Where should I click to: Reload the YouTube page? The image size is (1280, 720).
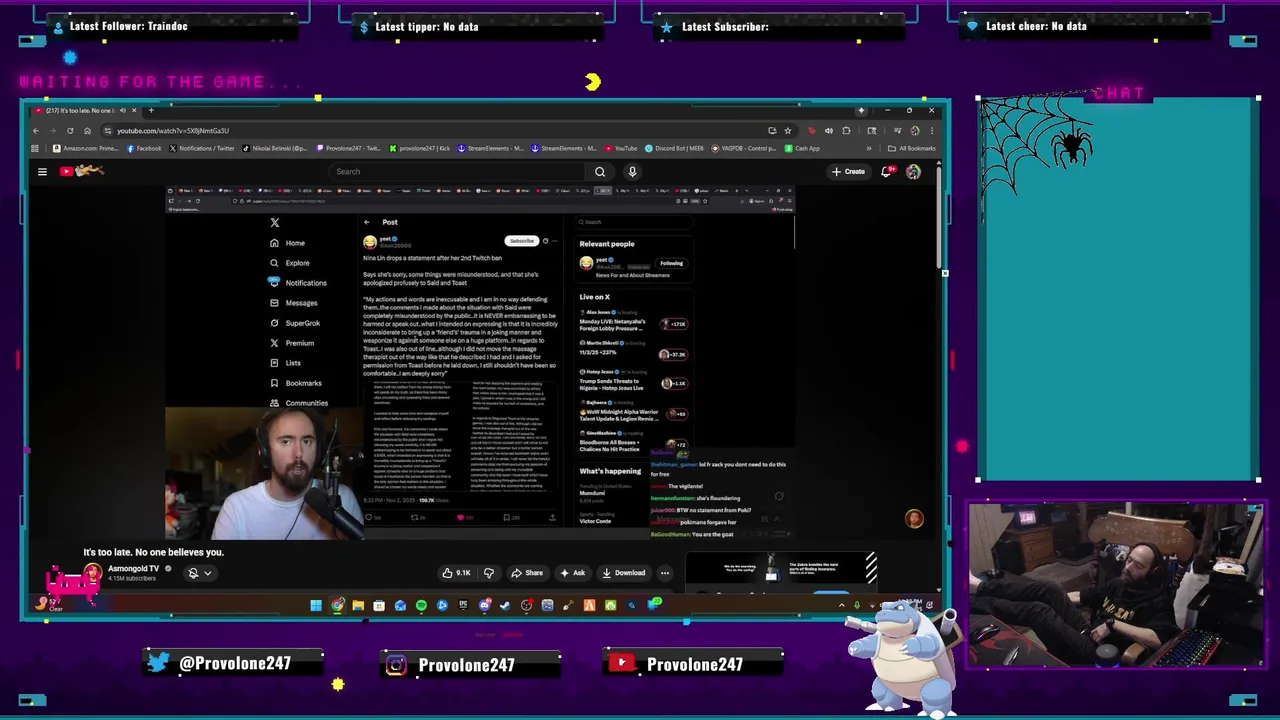pyautogui.click(x=70, y=130)
